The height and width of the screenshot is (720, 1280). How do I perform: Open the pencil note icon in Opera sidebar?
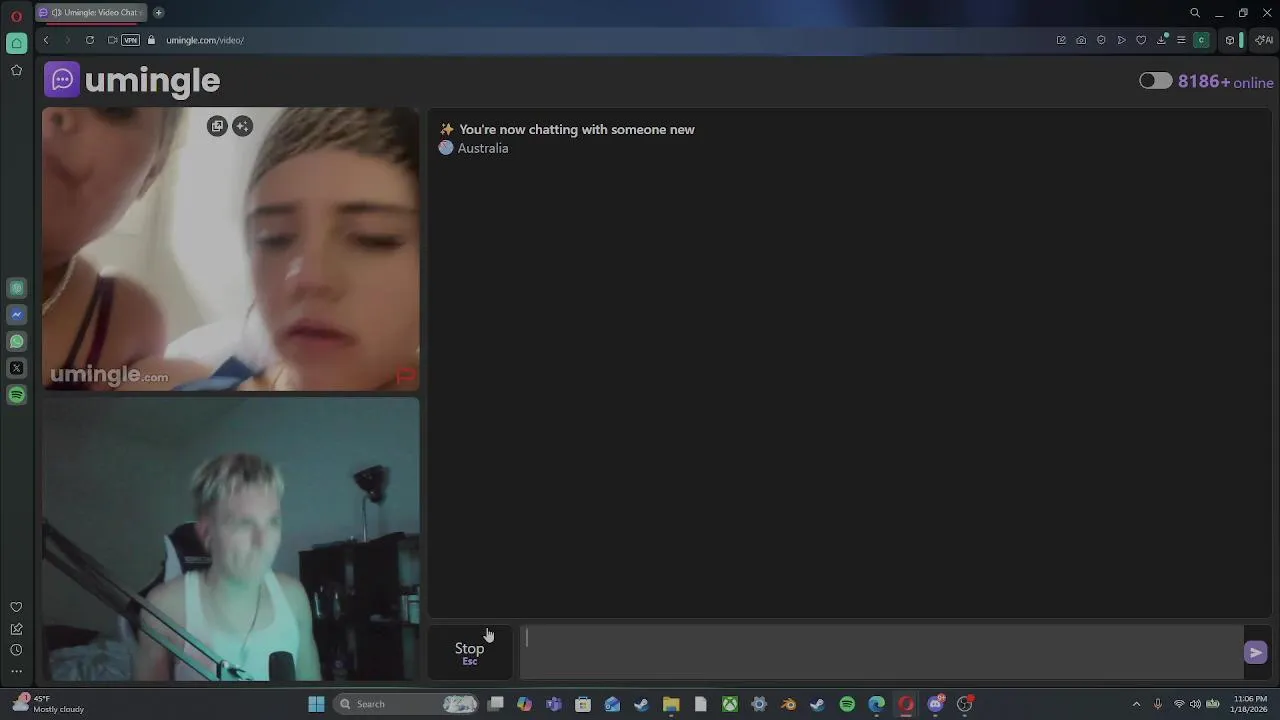(16, 629)
